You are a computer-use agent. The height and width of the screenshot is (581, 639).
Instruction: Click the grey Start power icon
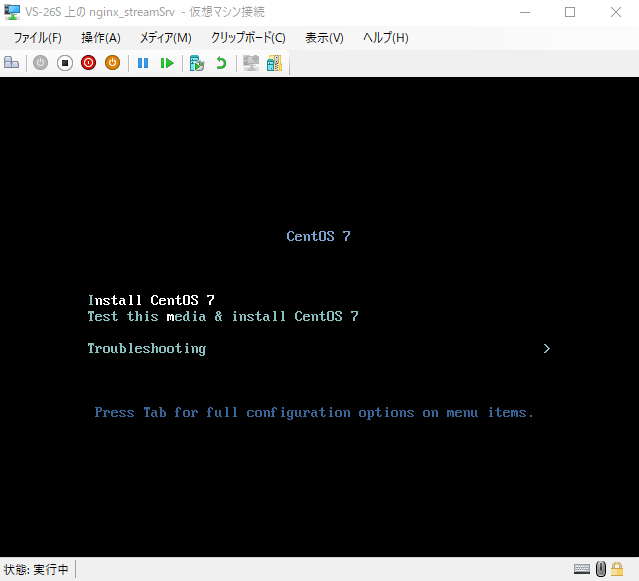40,63
